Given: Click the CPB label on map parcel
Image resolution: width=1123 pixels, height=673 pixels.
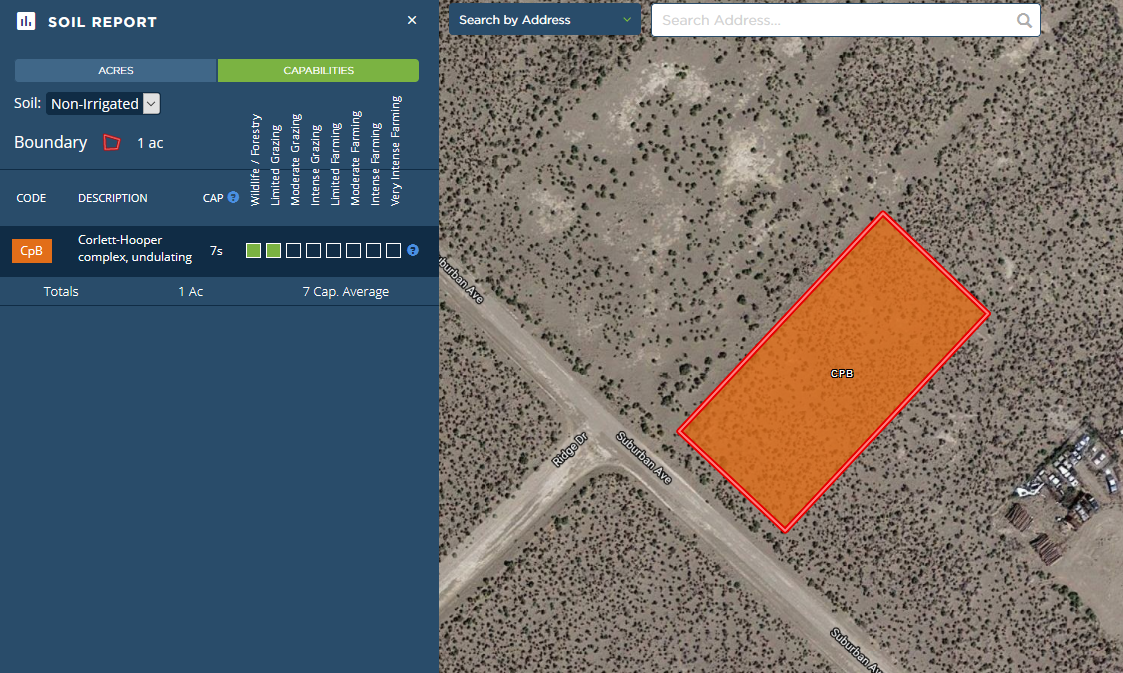Looking at the screenshot, I should [x=841, y=373].
